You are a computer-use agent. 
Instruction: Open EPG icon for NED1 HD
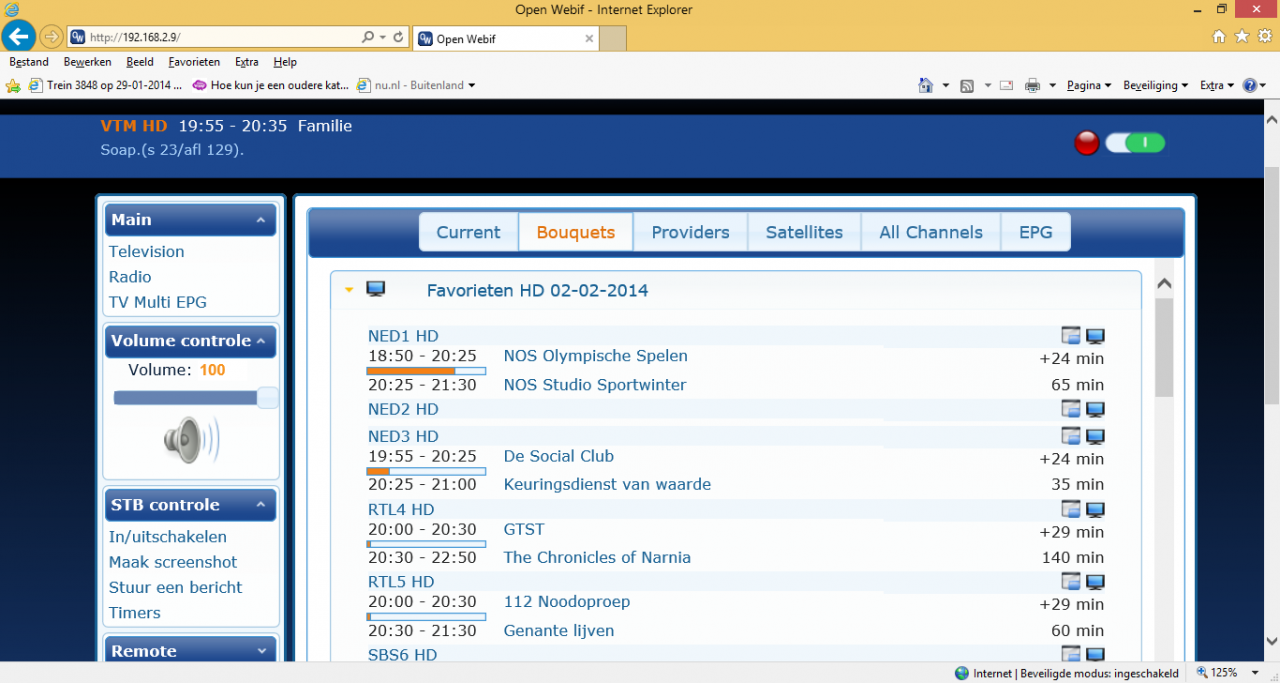click(1071, 336)
